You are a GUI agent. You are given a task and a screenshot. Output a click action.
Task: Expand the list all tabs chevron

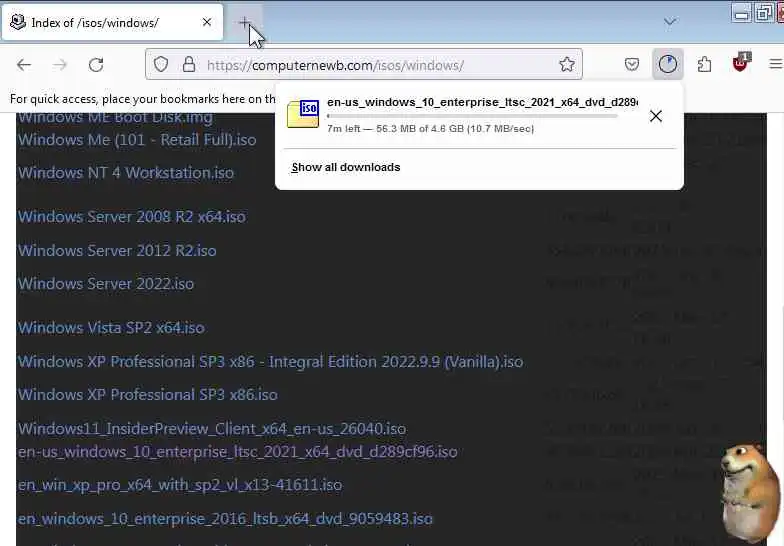click(670, 22)
